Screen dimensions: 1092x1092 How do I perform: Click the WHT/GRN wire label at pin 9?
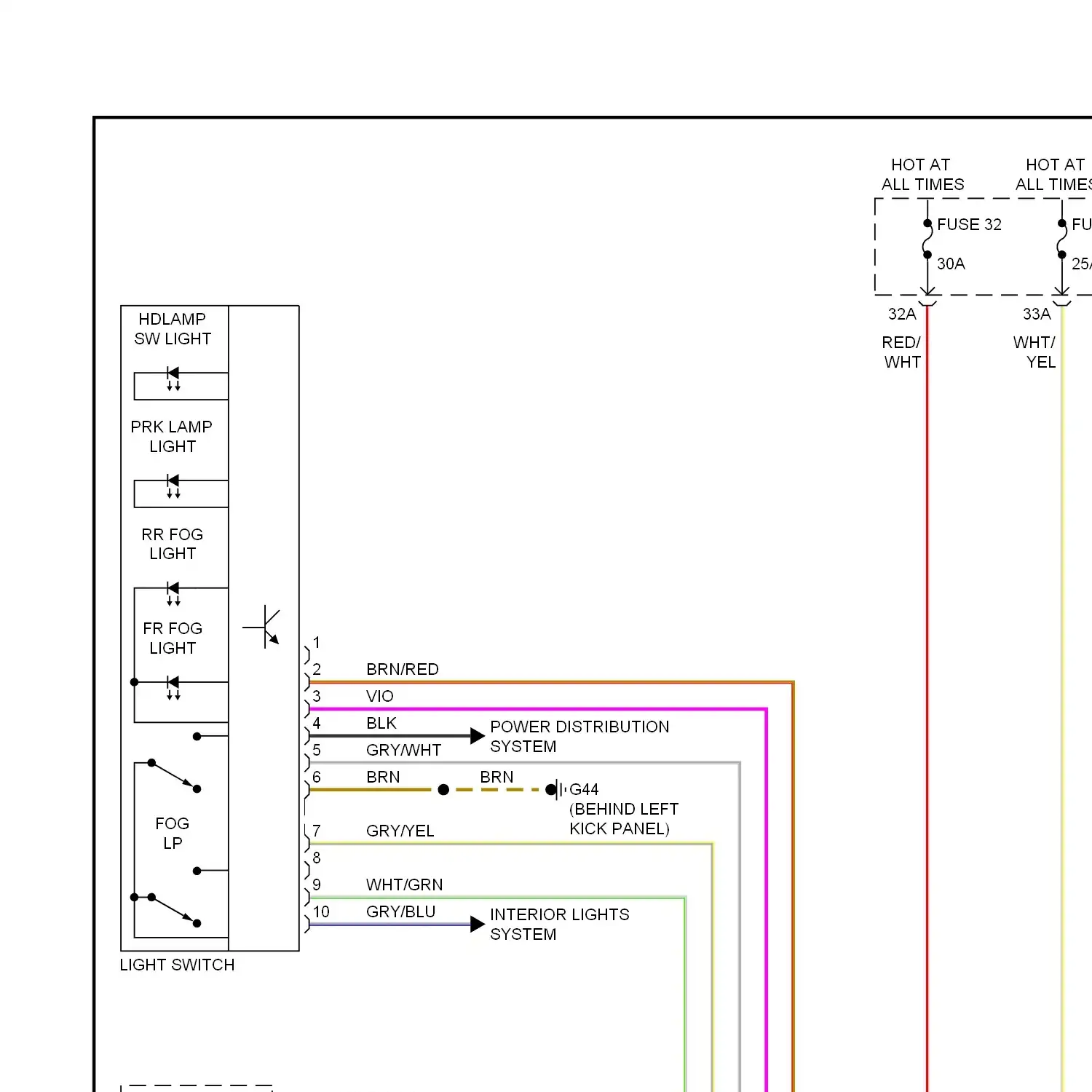pos(404,885)
